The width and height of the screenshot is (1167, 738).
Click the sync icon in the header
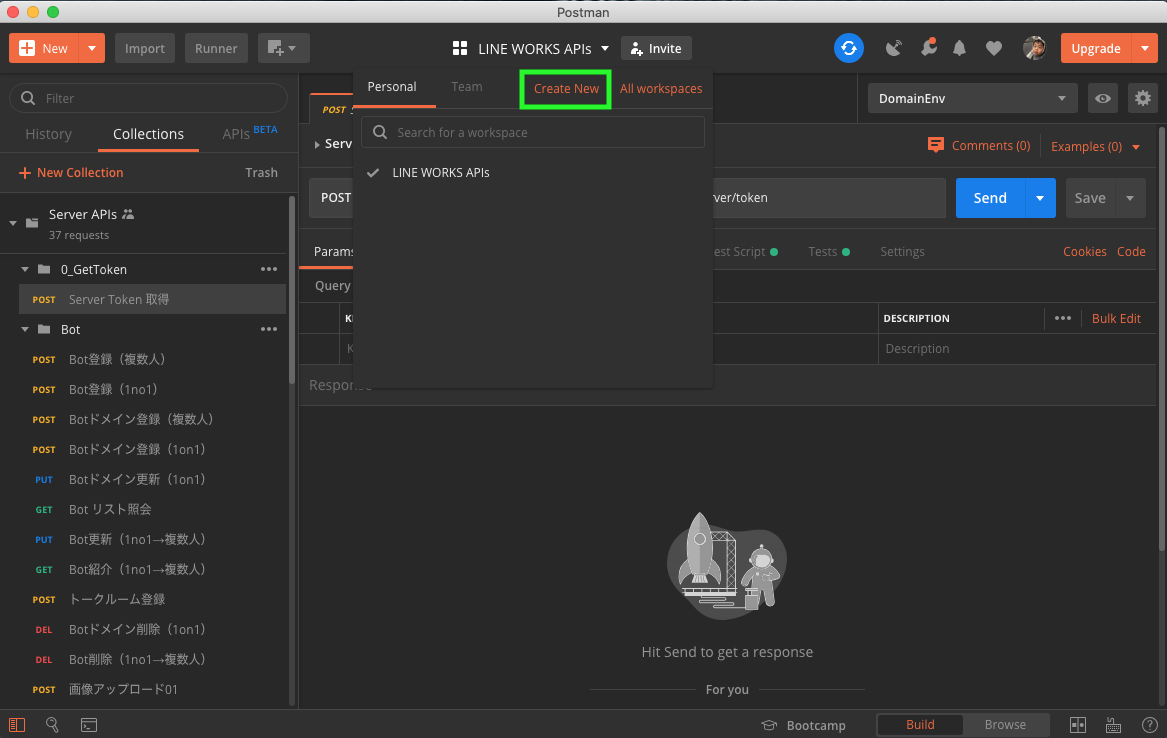point(848,48)
